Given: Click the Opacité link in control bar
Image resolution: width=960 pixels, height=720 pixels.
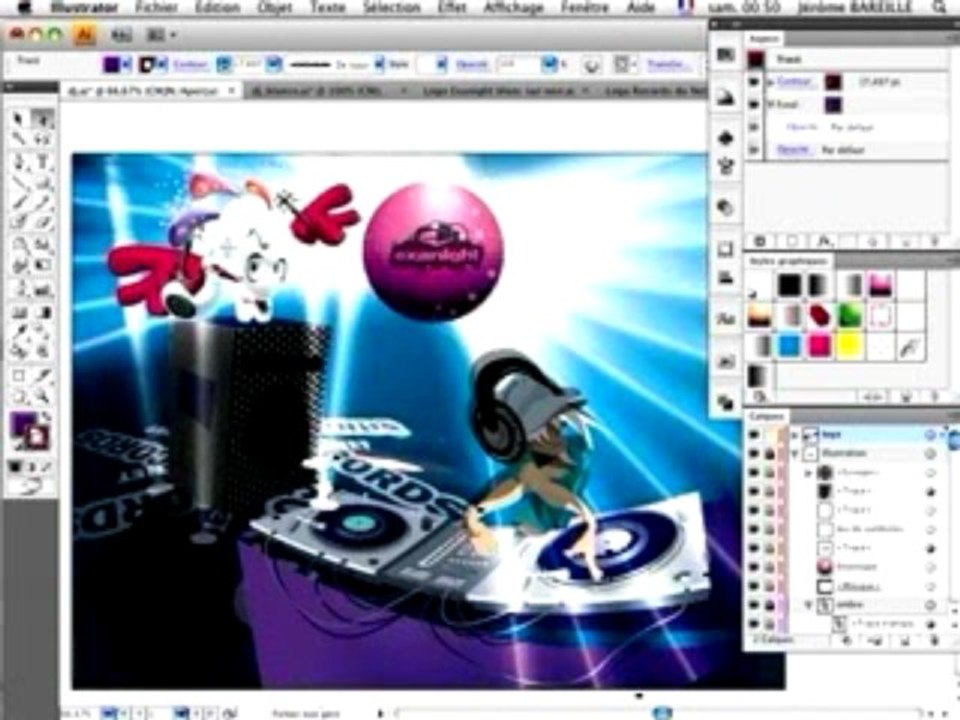Looking at the screenshot, I should (x=471, y=64).
